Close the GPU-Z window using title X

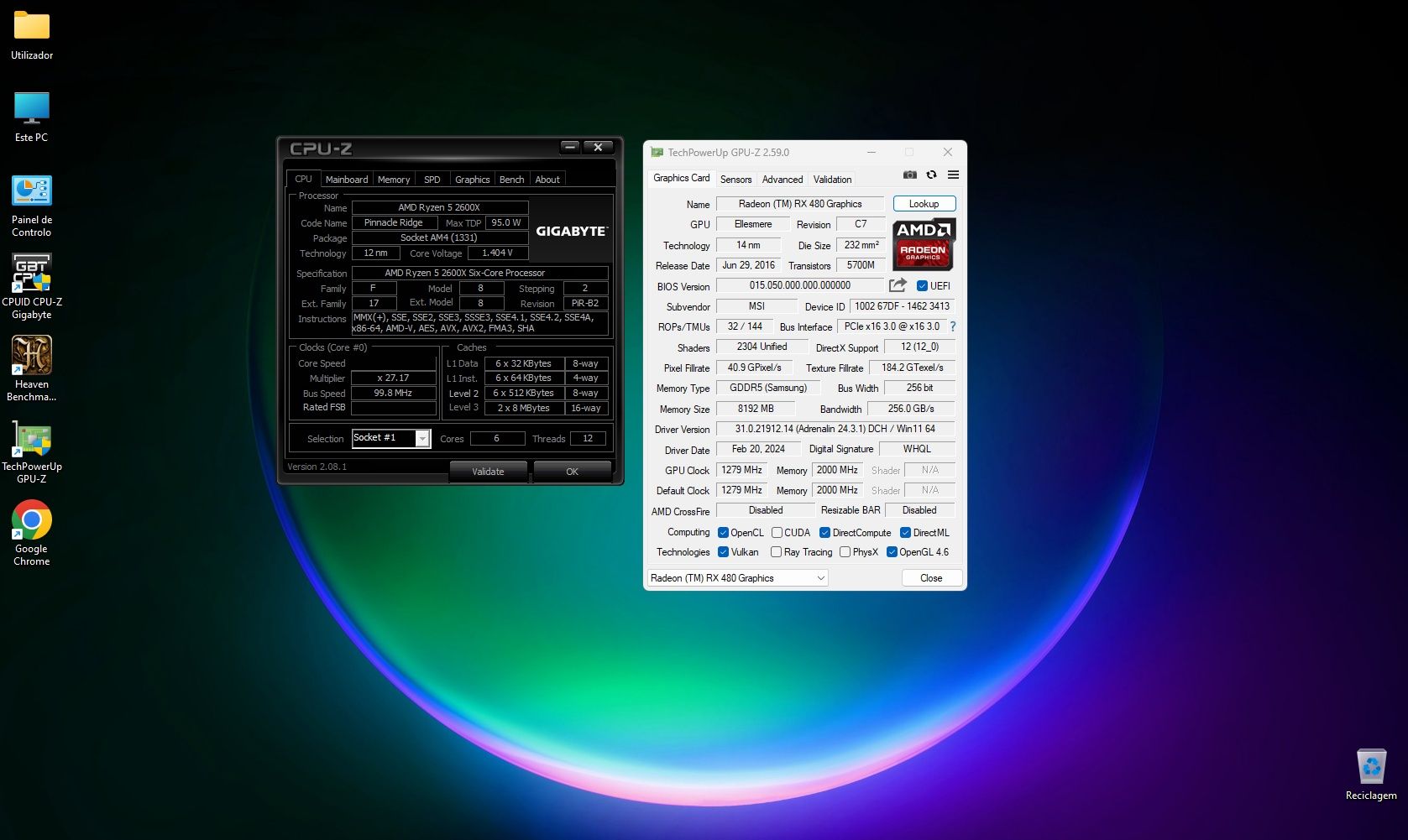(948, 152)
